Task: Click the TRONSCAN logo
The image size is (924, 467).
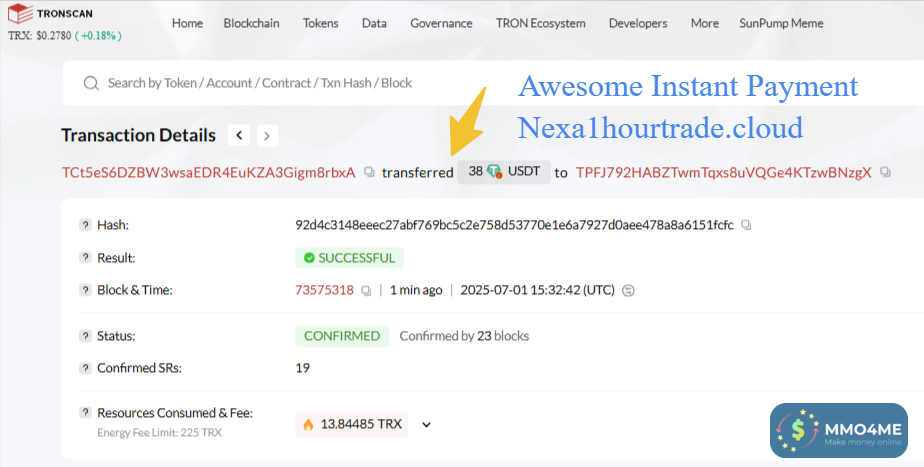Action: click(x=50, y=13)
